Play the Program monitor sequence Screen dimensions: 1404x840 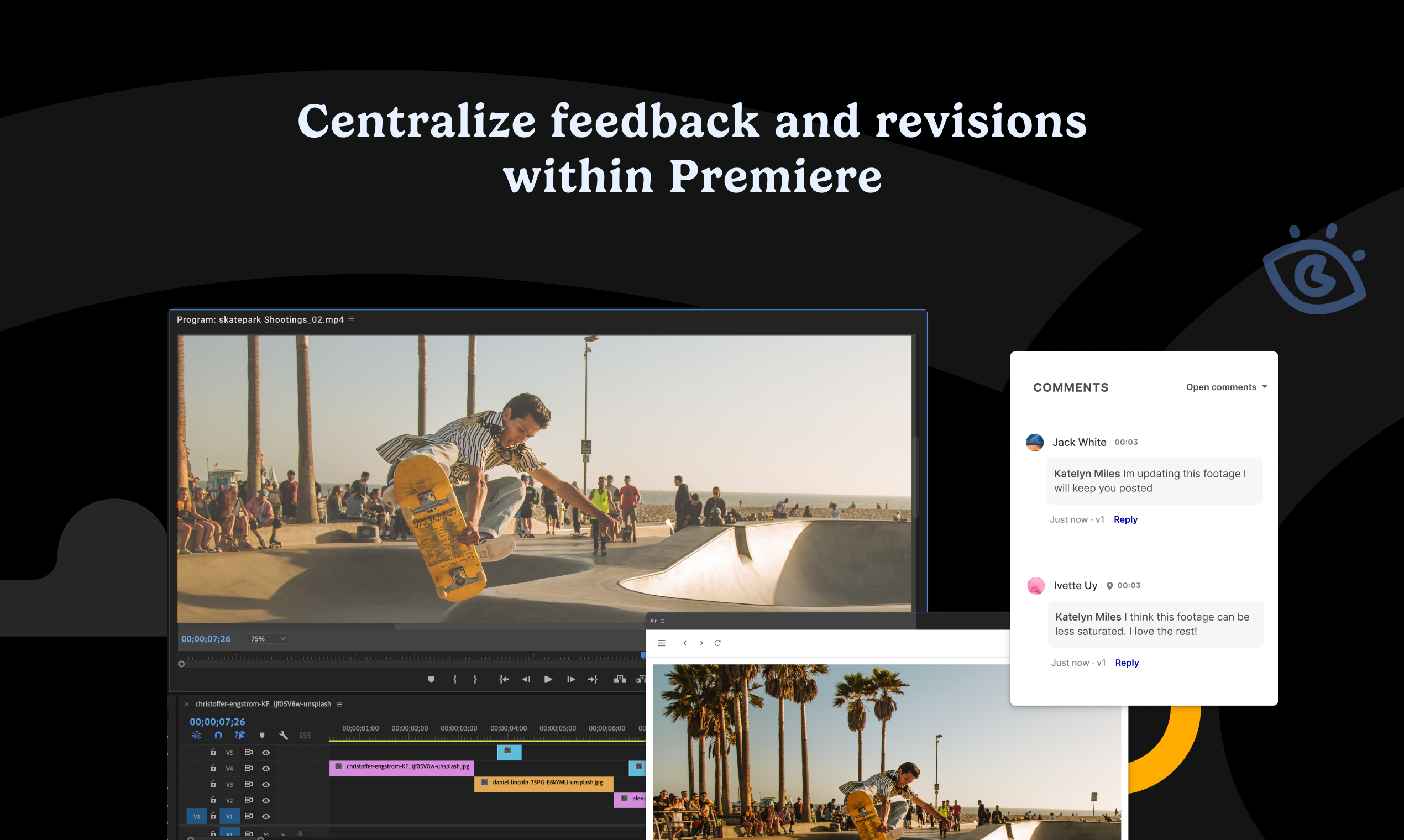548,679
